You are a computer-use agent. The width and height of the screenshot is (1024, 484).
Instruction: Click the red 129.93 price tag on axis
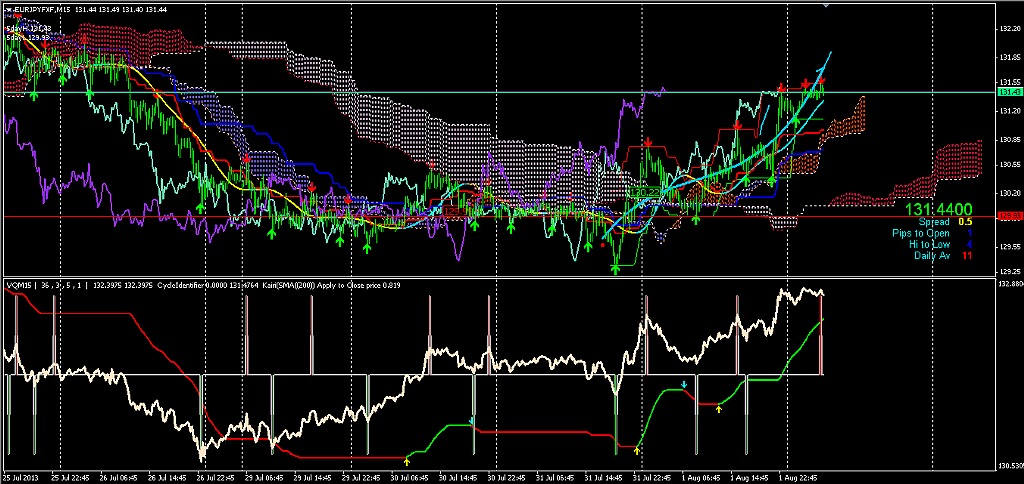pyautogui.click(x=1009, y=216)
